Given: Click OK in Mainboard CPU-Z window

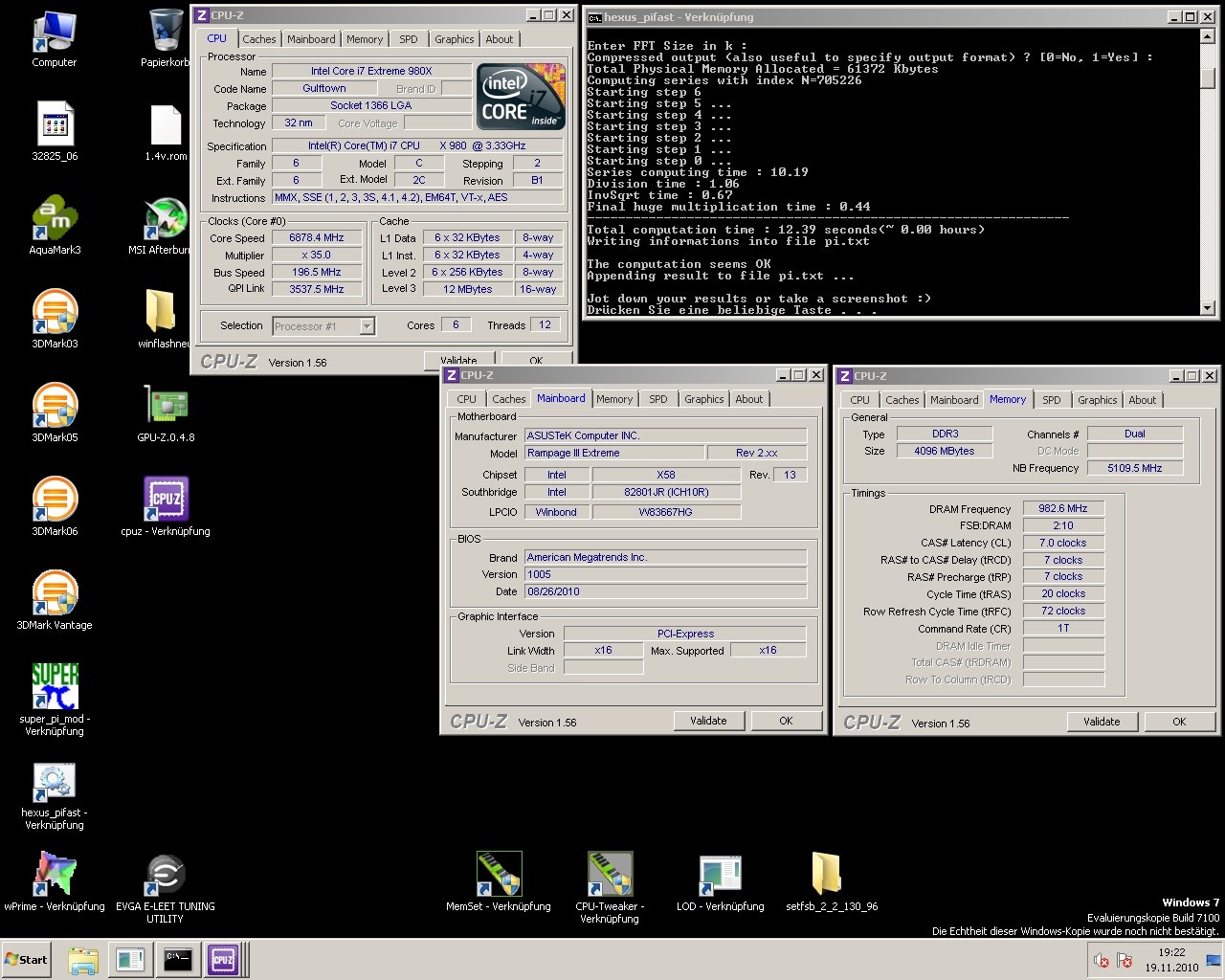Looking at the screenshot, I should point(786,721).
